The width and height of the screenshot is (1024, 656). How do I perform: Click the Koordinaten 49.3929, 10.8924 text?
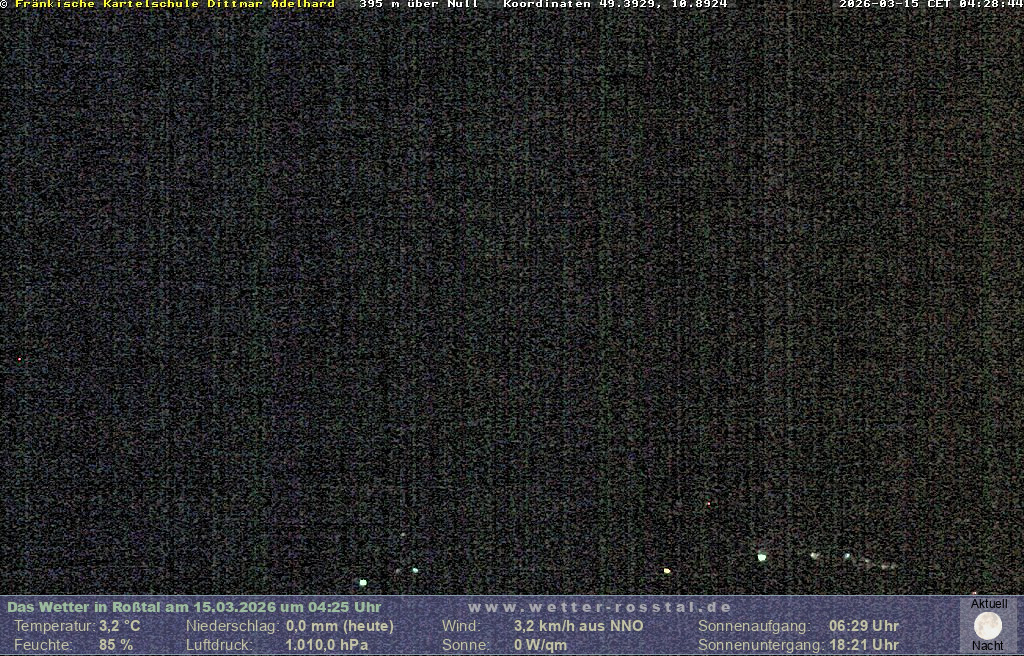click(615, 4)
